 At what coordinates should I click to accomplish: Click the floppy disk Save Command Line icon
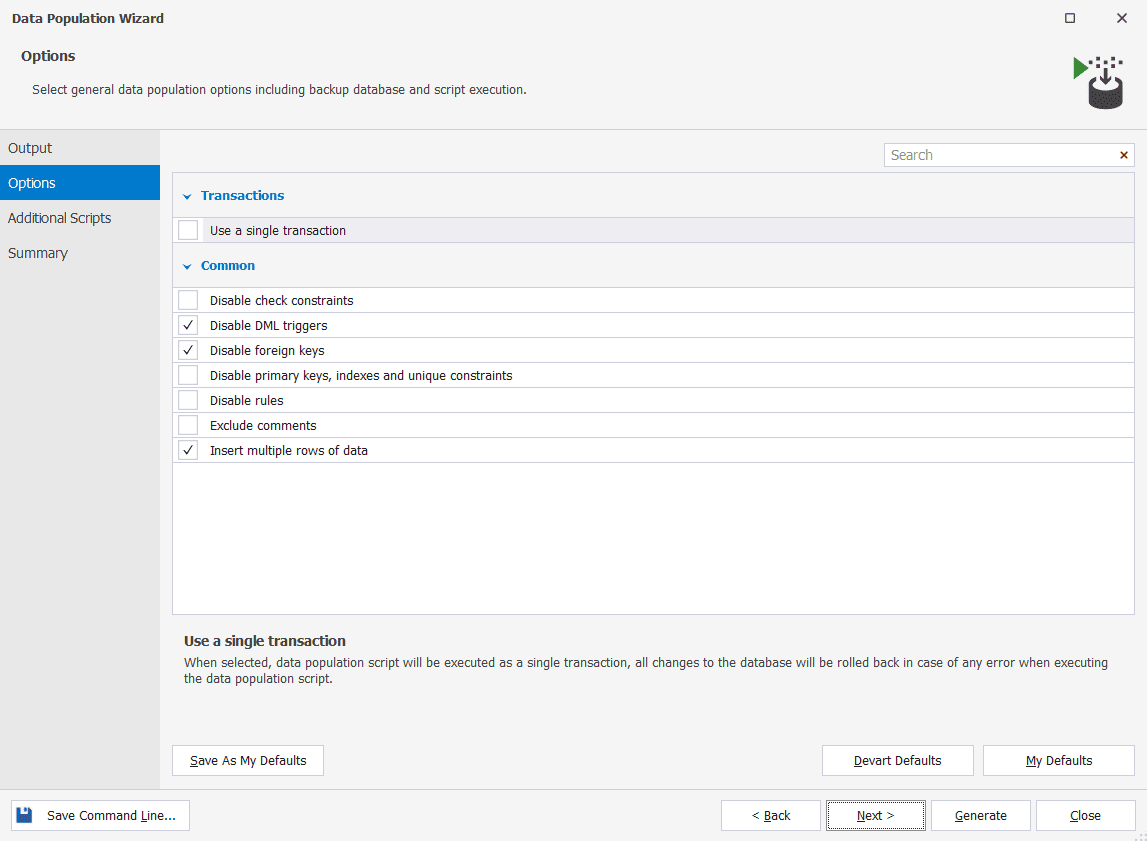(x=25, y=815)
